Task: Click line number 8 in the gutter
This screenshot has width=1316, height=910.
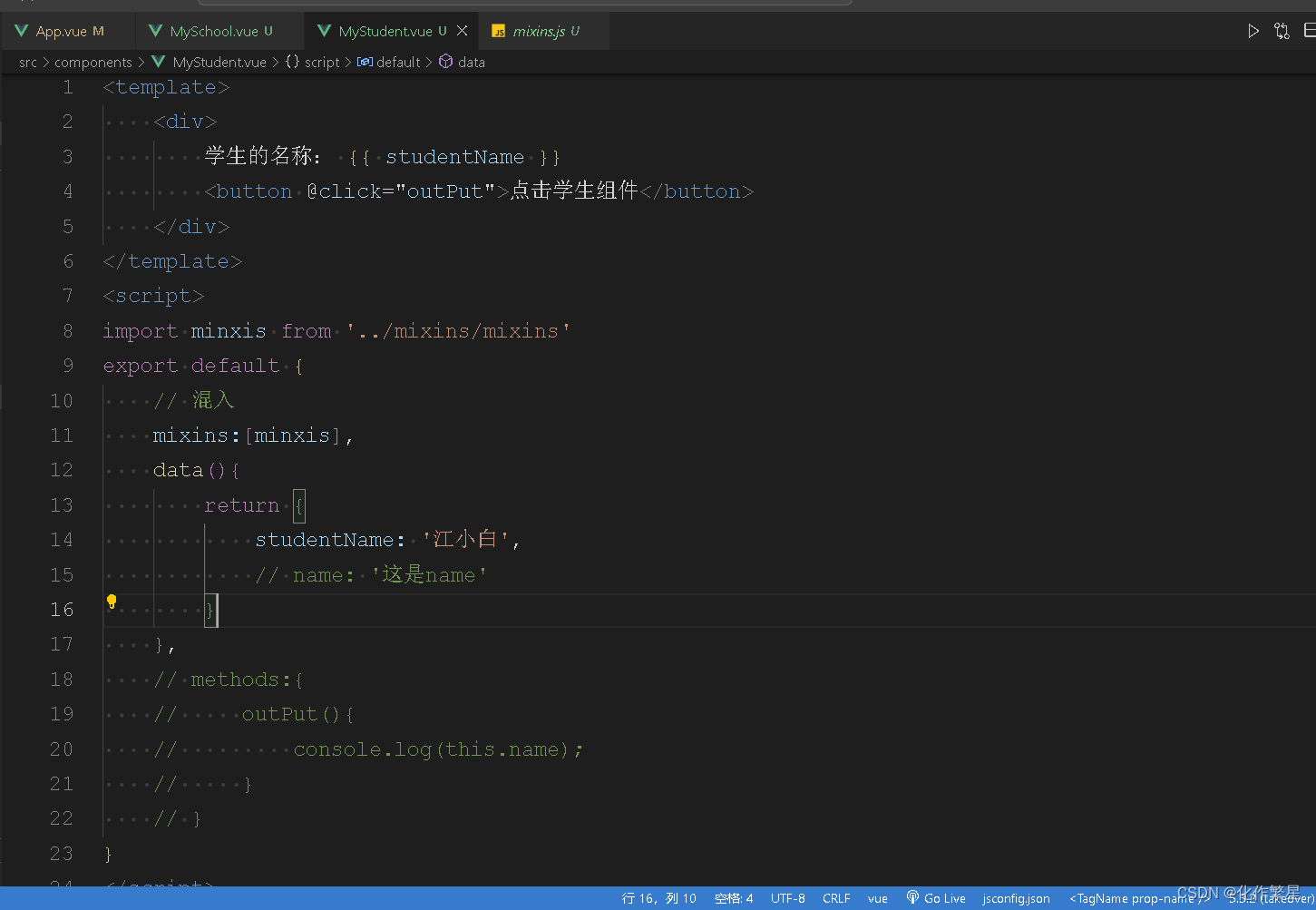Action: pyautogui.click(x=67, y=331)
